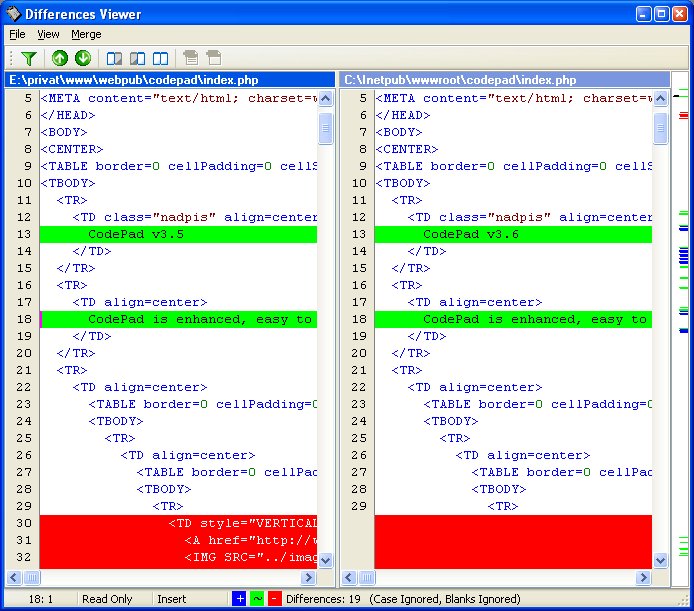Click the second pane layout icon
The image size is (694, 611).
137,59
